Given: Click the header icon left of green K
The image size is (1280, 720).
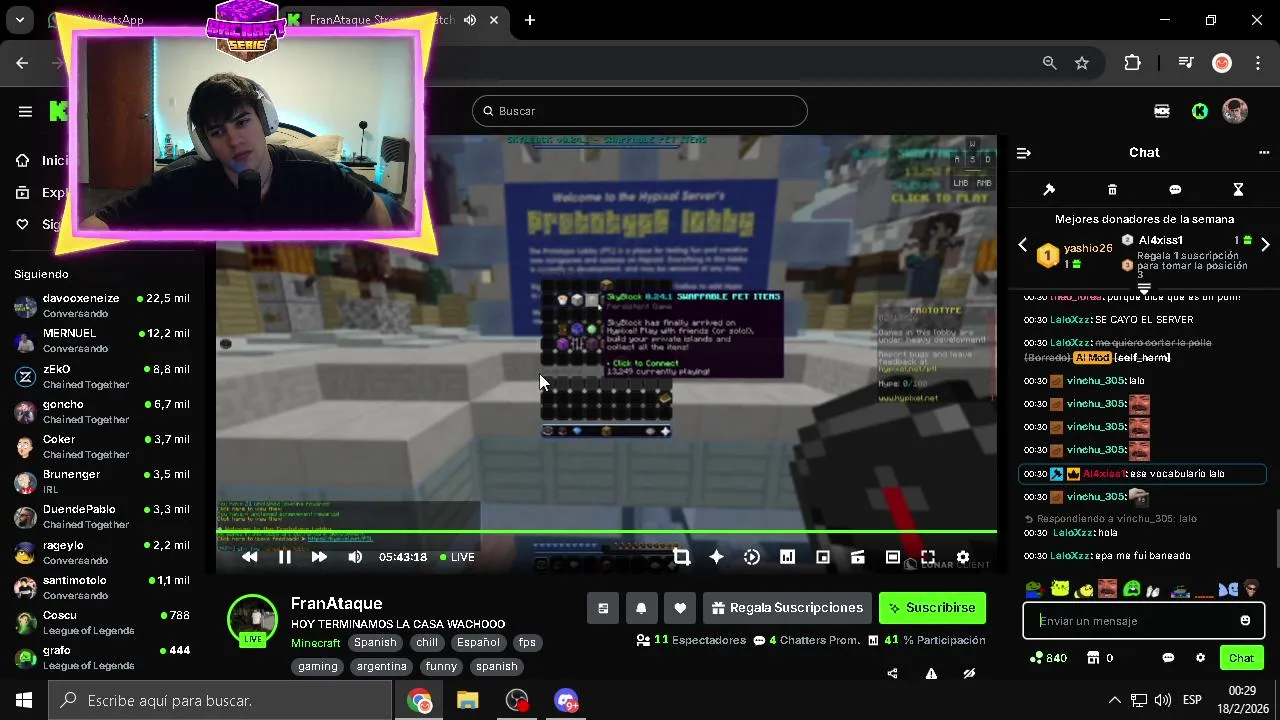Looking at the screenshot, I should tap(1162, 111).
